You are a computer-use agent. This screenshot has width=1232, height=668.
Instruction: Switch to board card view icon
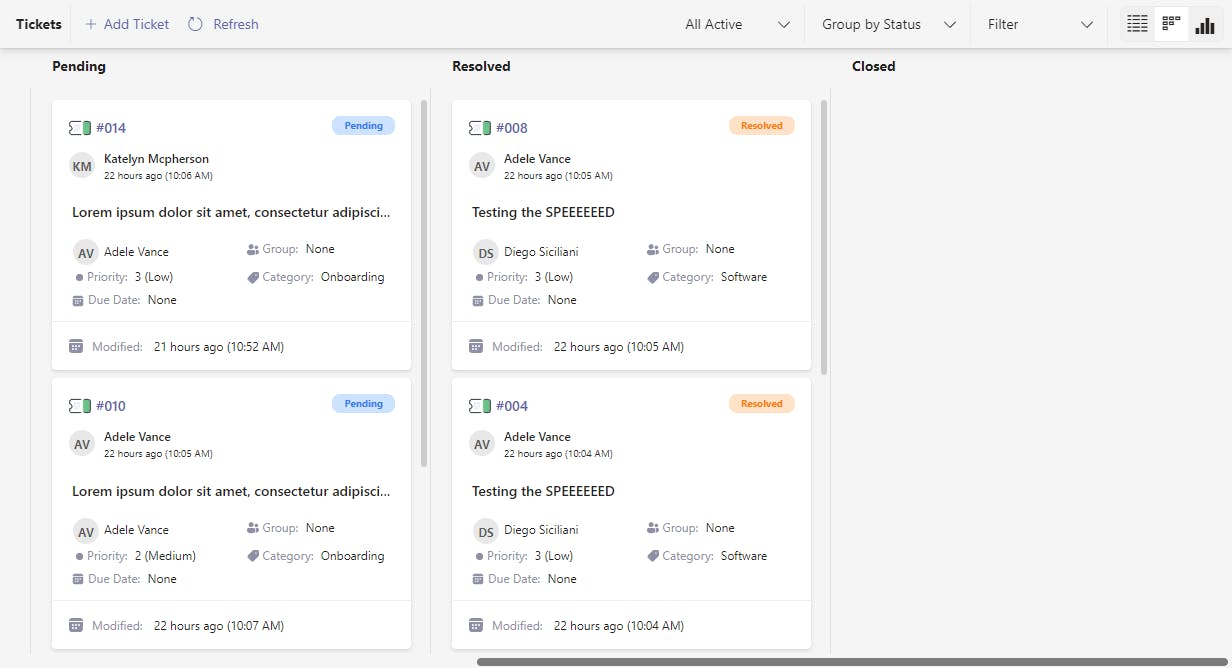coord(1171,24)
